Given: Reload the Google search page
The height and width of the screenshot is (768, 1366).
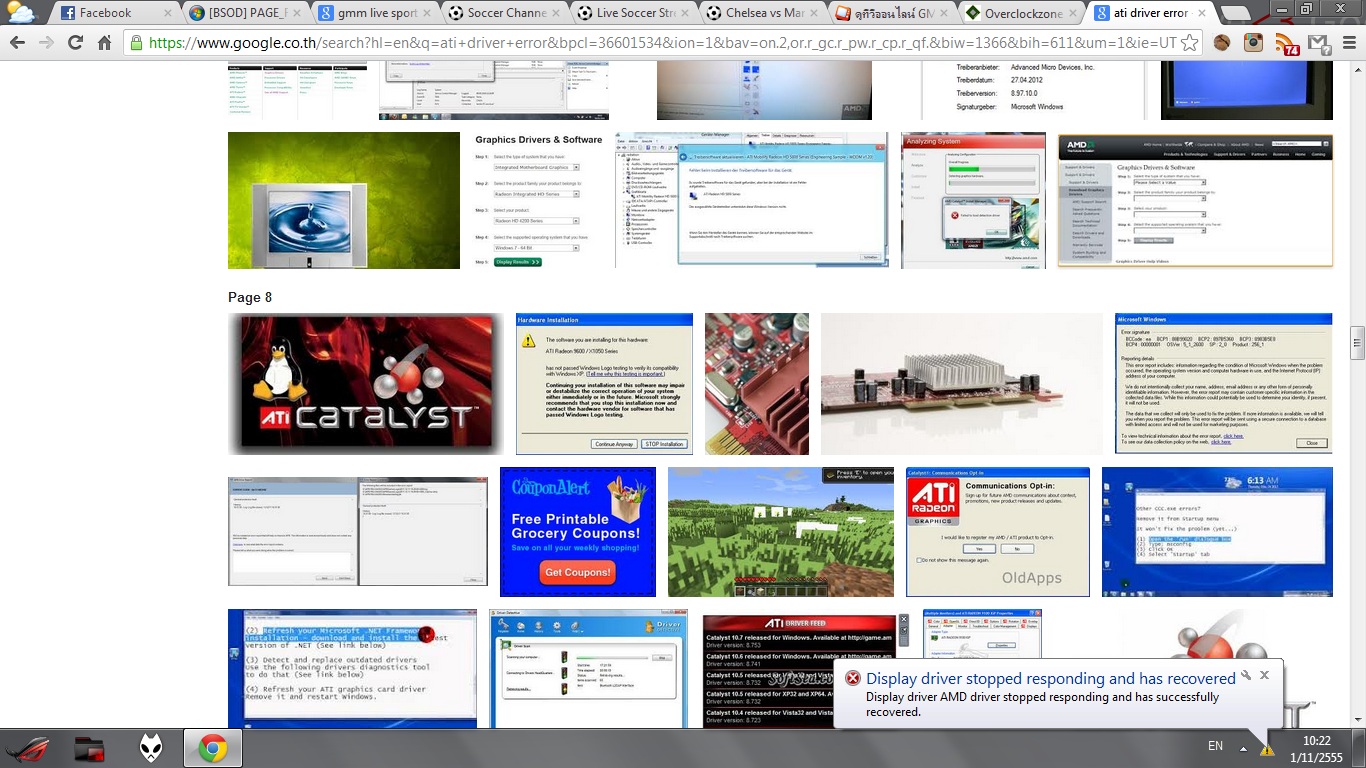Looking at the screenshot, I should (75, 43).
